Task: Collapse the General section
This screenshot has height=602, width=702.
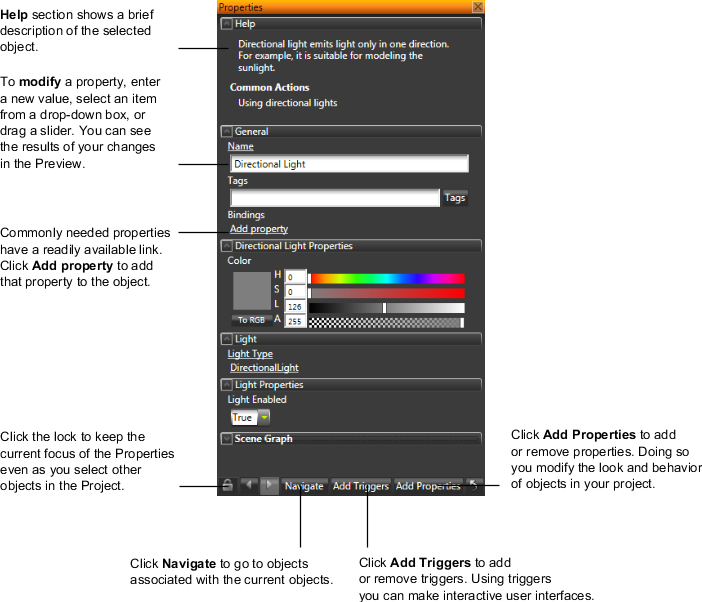Action: (227, 131)
